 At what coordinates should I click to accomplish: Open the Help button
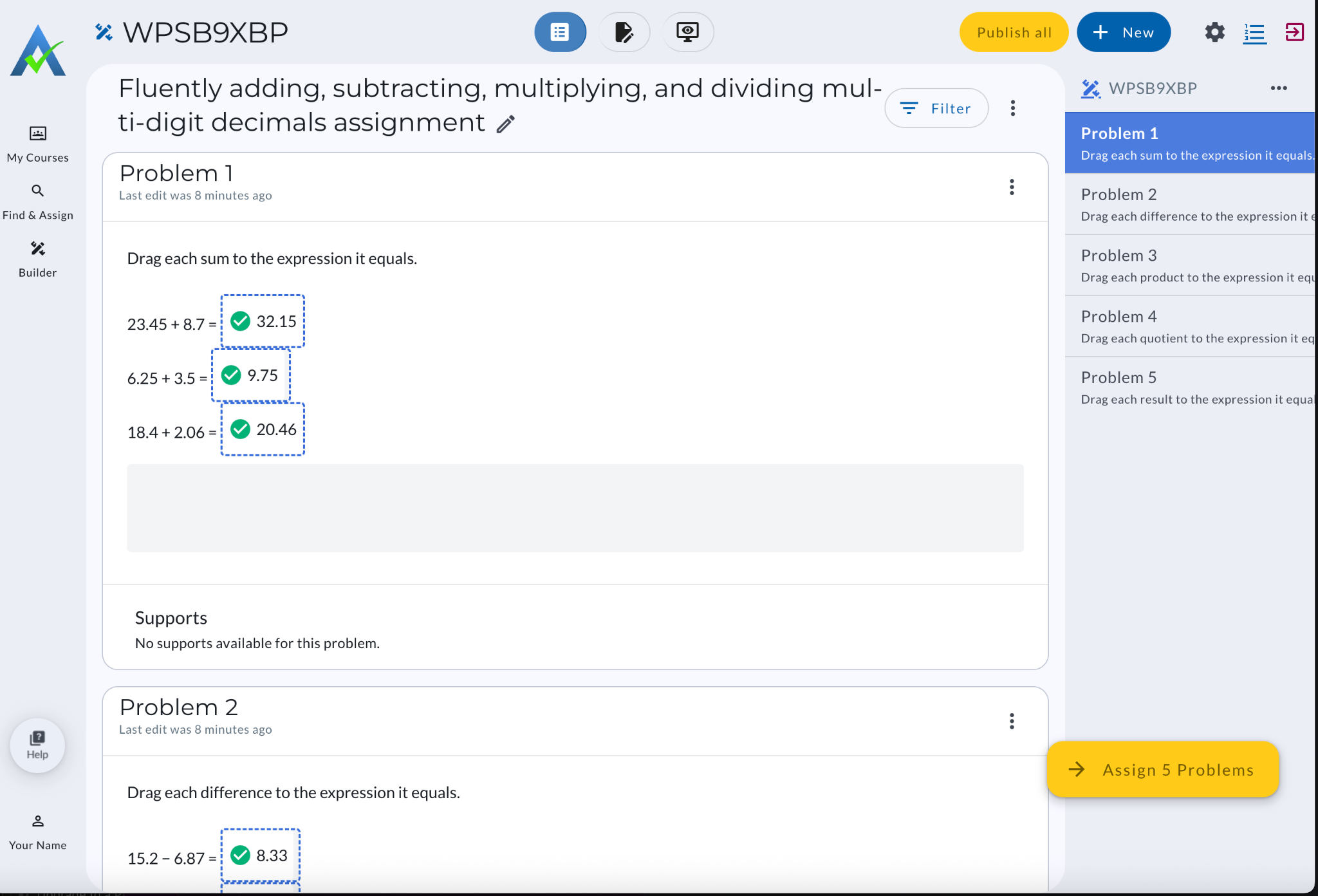click(x=37, y=745)
